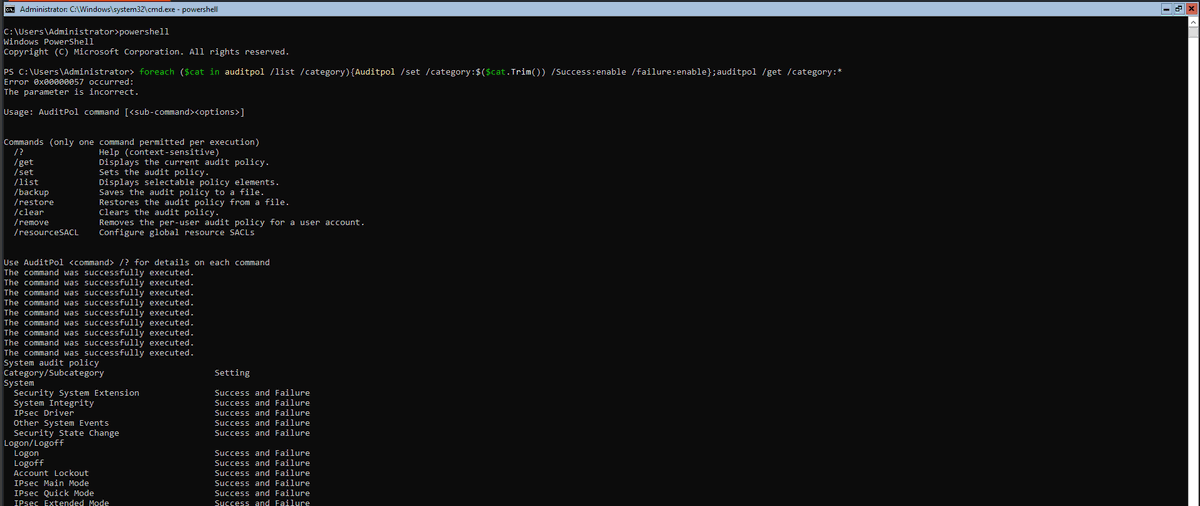This screenshot has width=1200, height=506.
Task: Restore down the cmd.exe window
Action: click(1178, 8)
